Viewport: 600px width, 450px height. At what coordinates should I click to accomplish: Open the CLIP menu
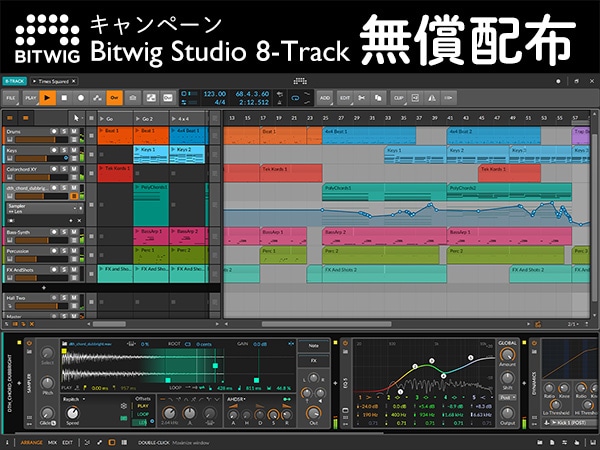(398, 98)
